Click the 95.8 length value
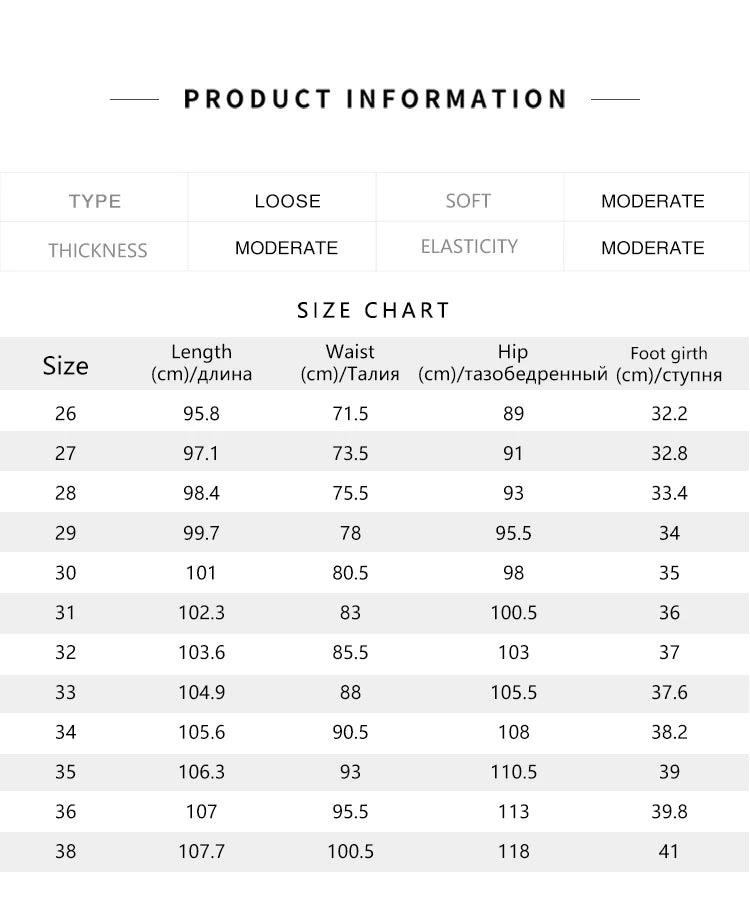 pyautogui.click(x=201, y=414)
